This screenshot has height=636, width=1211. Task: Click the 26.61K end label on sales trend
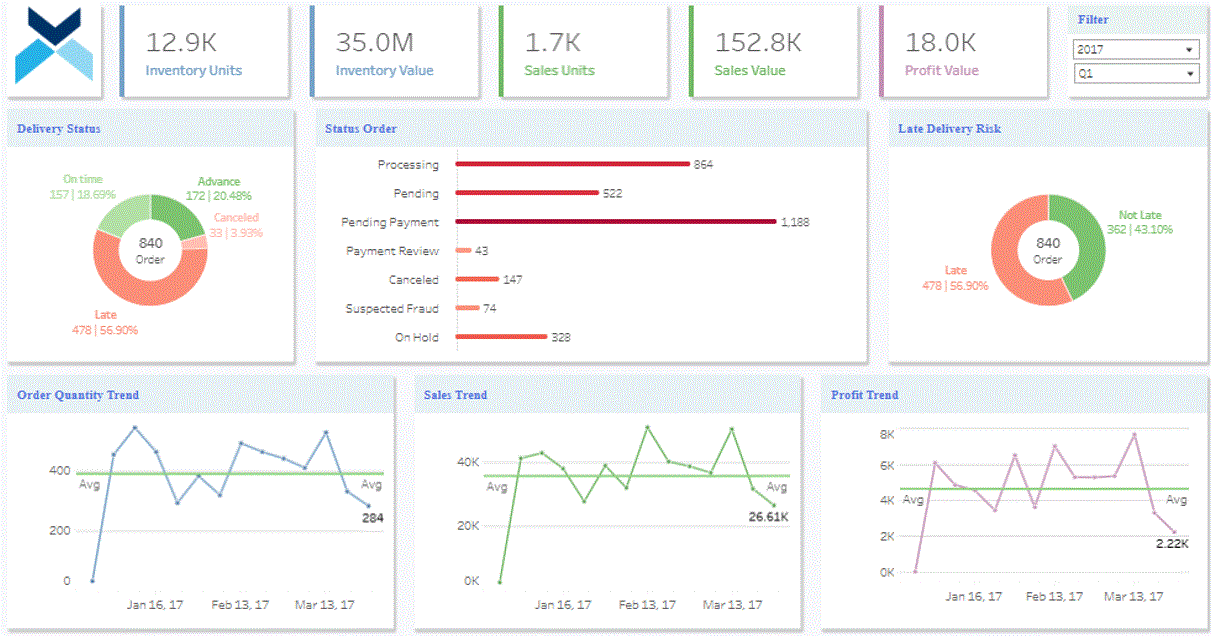[x=769, y=517]
